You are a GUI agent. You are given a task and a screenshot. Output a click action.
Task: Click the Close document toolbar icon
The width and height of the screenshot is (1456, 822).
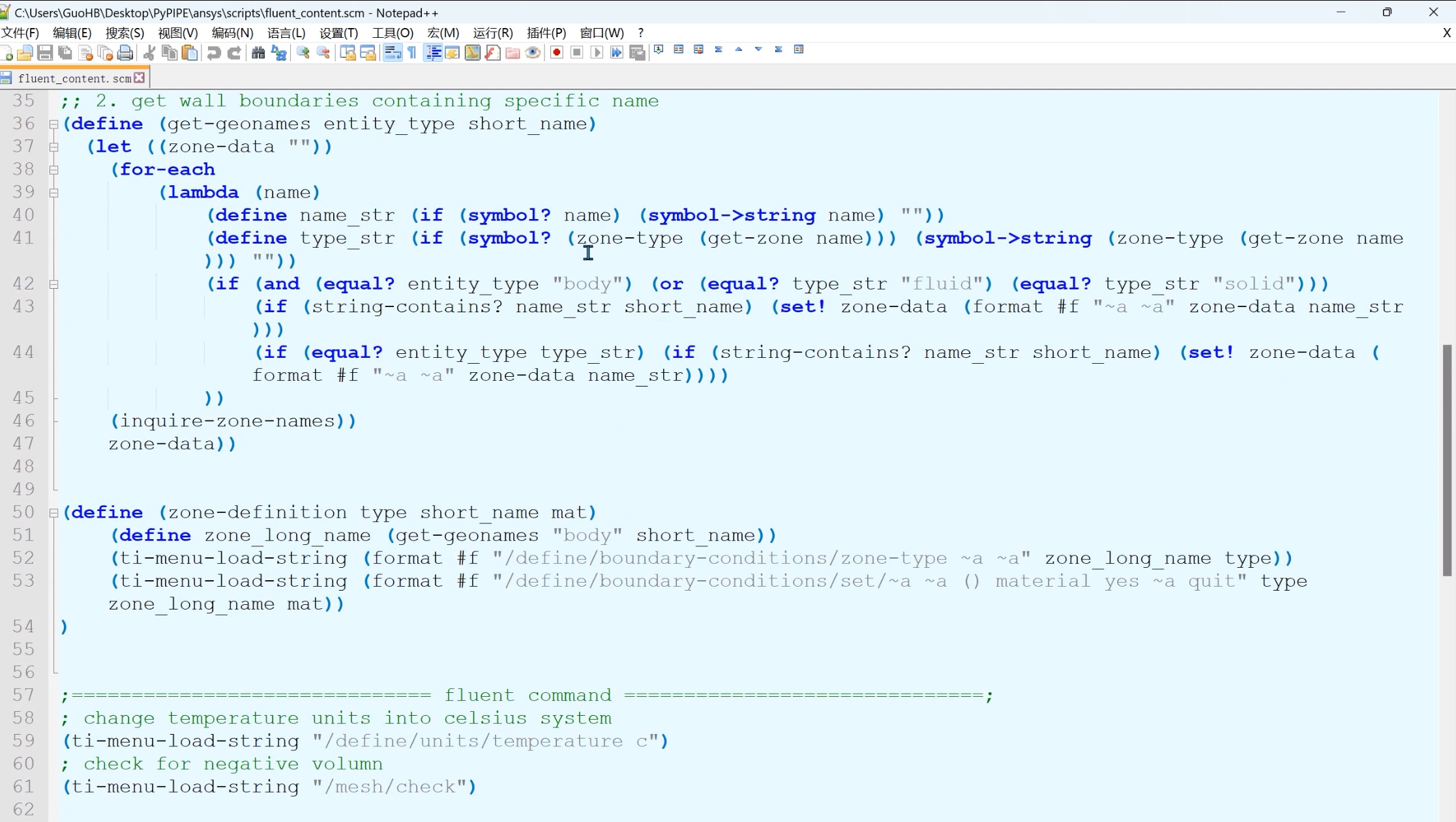85,53
